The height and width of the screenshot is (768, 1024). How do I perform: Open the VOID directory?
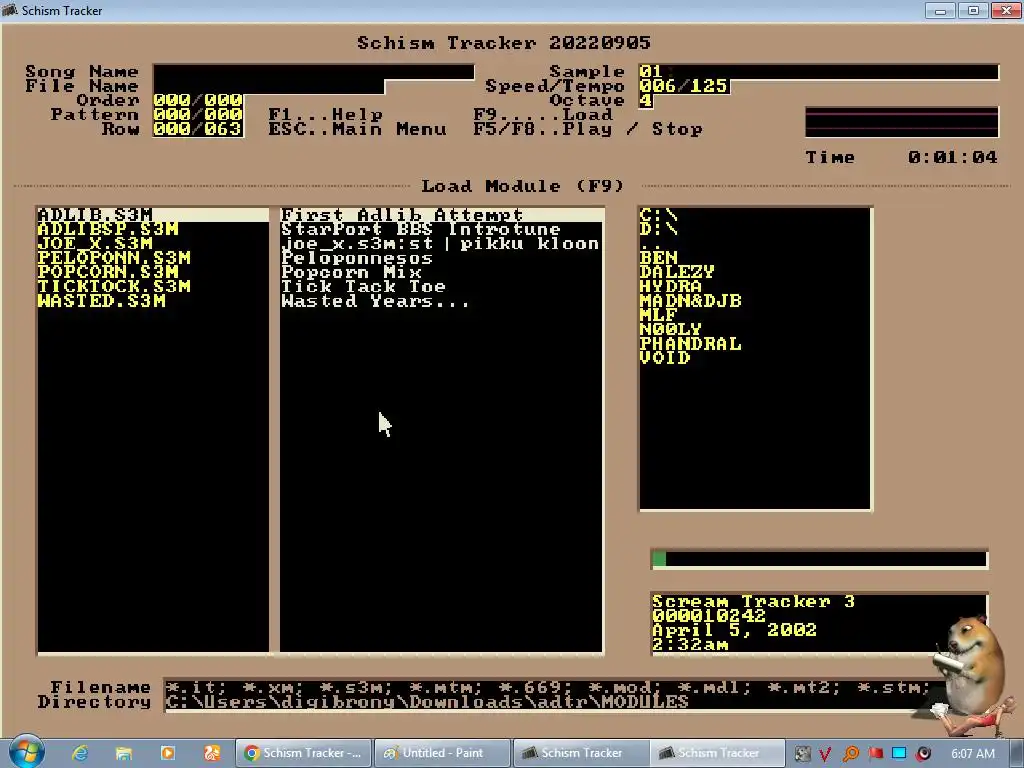pyautogui.click(x=665, y=359)
